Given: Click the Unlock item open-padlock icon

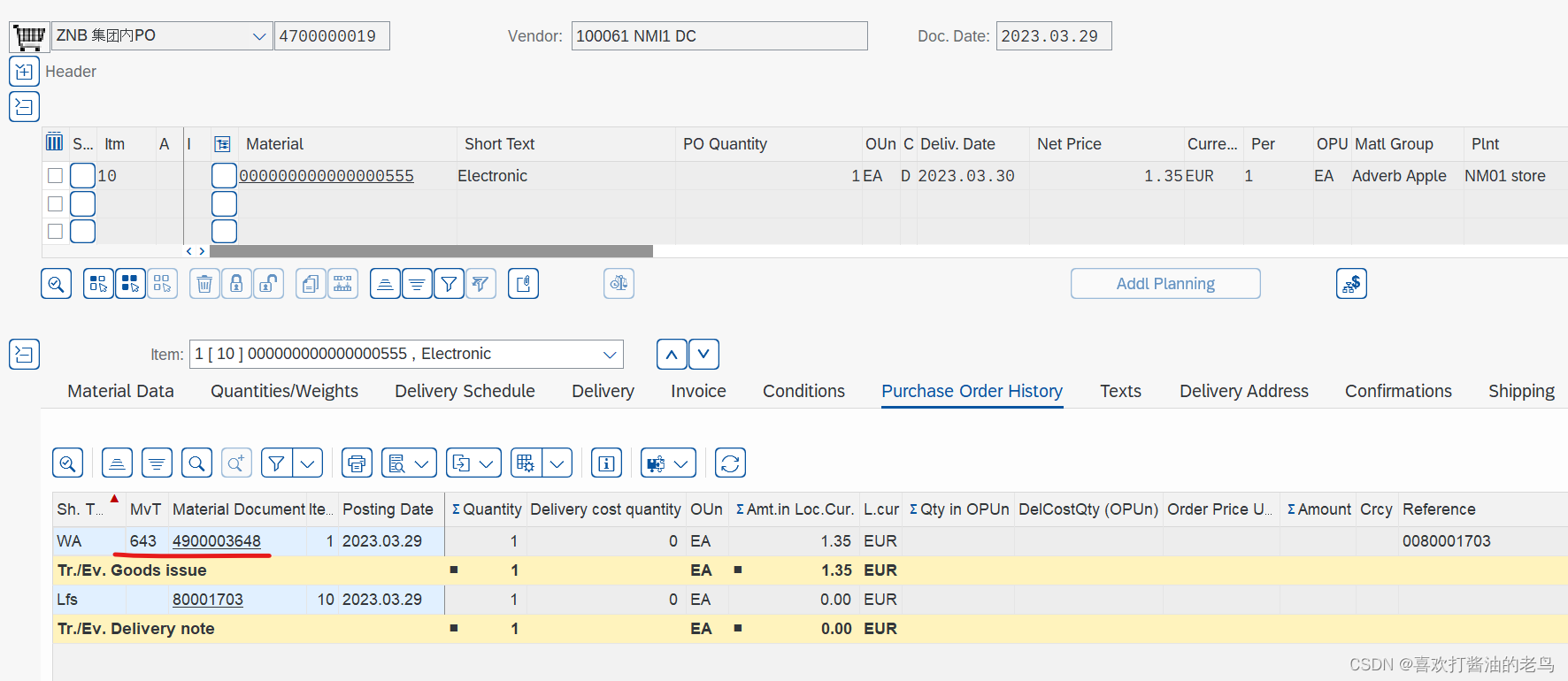Looking at the screenshot, I should [x=268, y=284].
